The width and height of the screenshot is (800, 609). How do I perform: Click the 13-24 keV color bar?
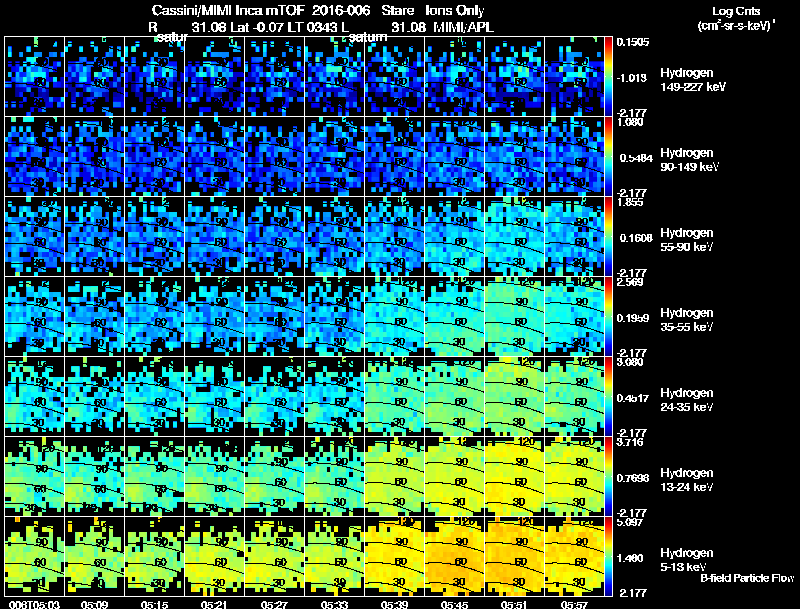tap(608, 477)
